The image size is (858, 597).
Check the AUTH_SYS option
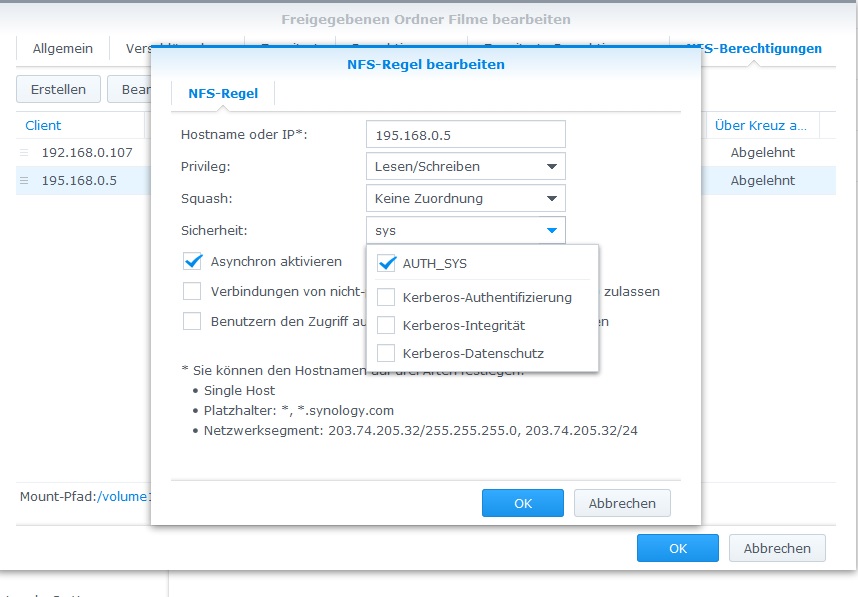386,264
